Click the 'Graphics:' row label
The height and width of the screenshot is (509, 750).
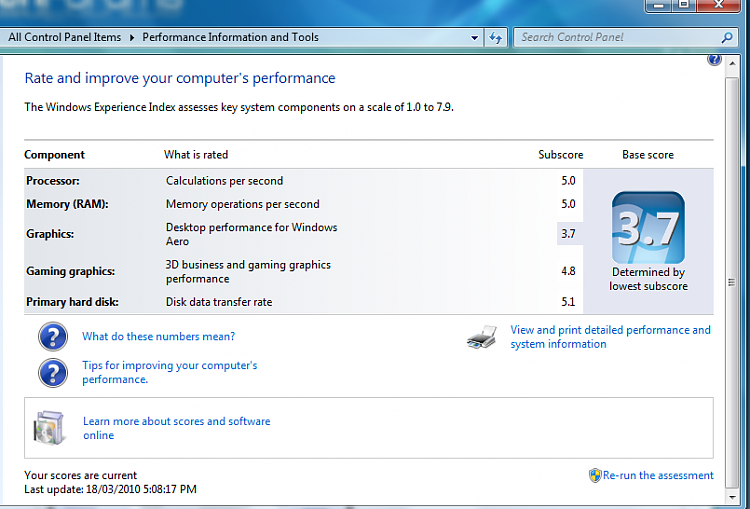tap(50, 234)
